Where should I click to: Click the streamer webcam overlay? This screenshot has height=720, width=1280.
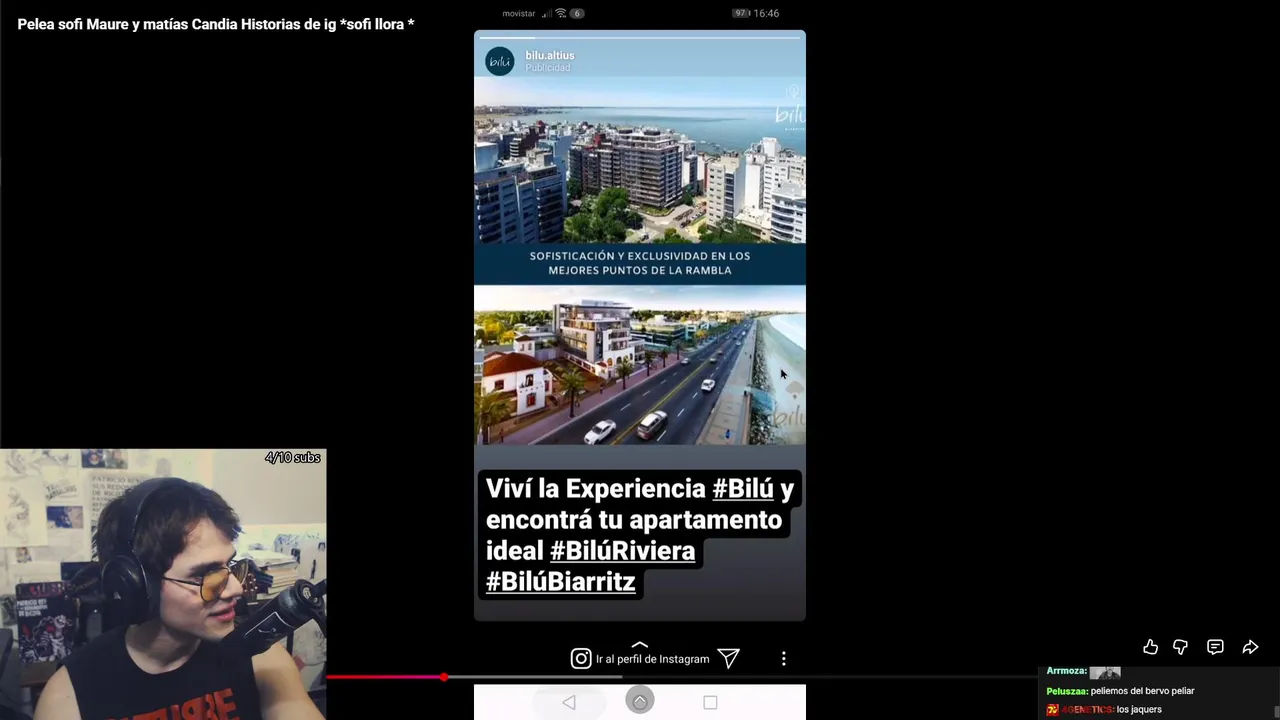click(163, 584)
